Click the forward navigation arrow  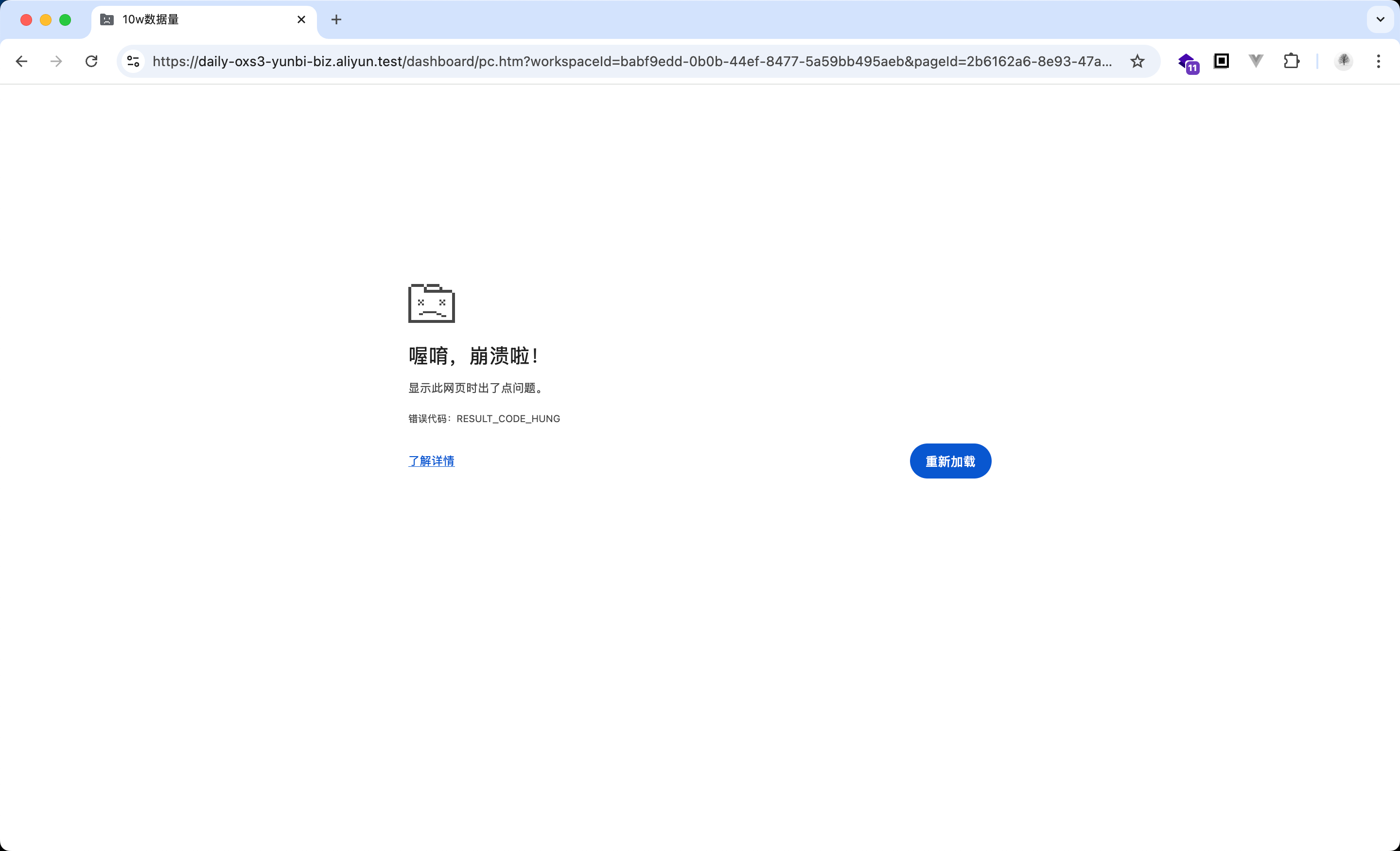click(x=56, y=61)
